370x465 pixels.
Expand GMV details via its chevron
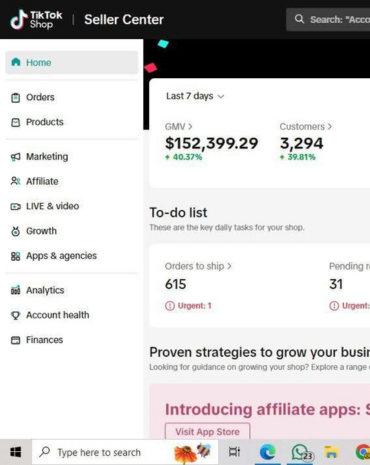190,127
